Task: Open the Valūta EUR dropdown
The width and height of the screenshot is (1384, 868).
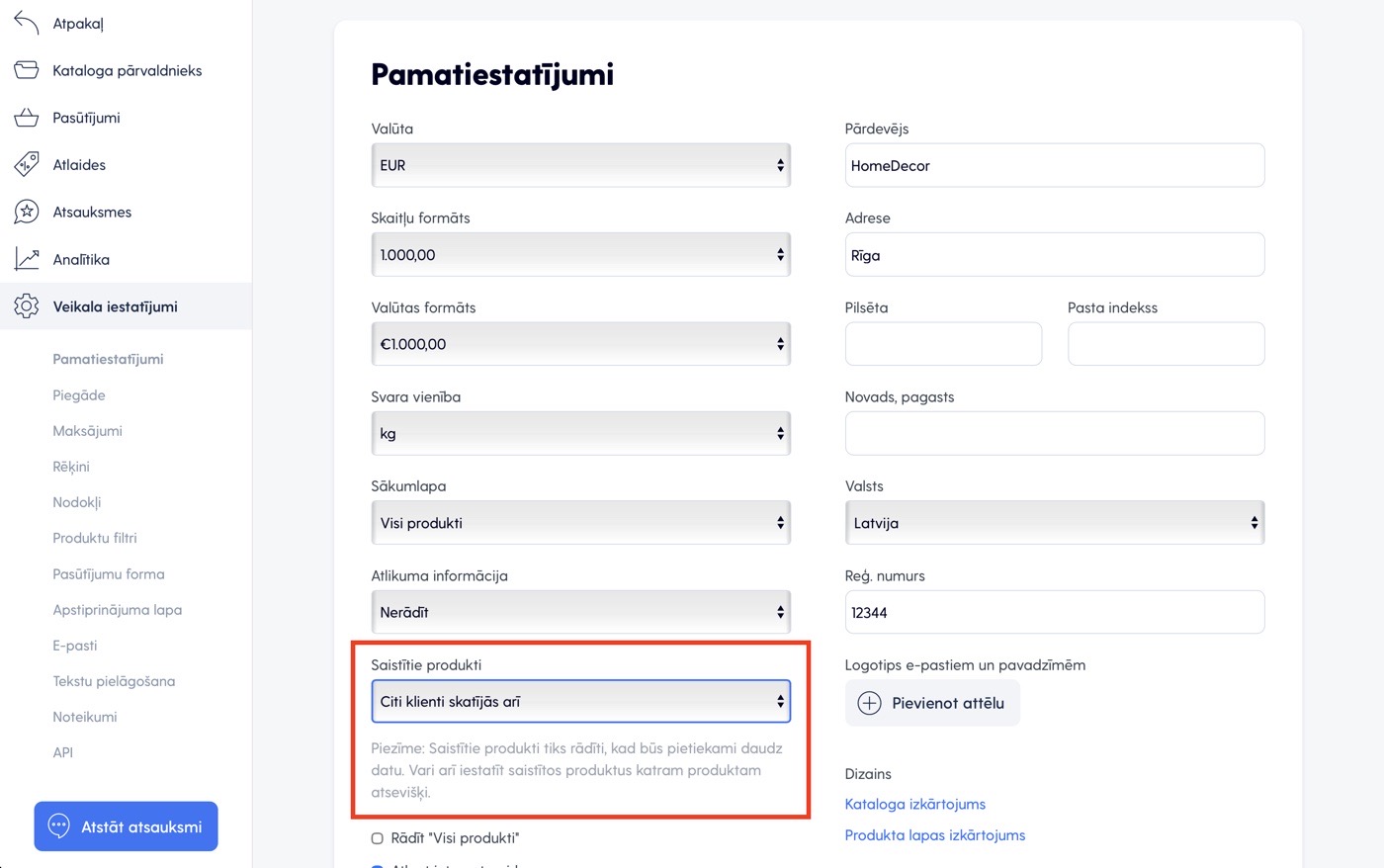Action: click(580, 165)
